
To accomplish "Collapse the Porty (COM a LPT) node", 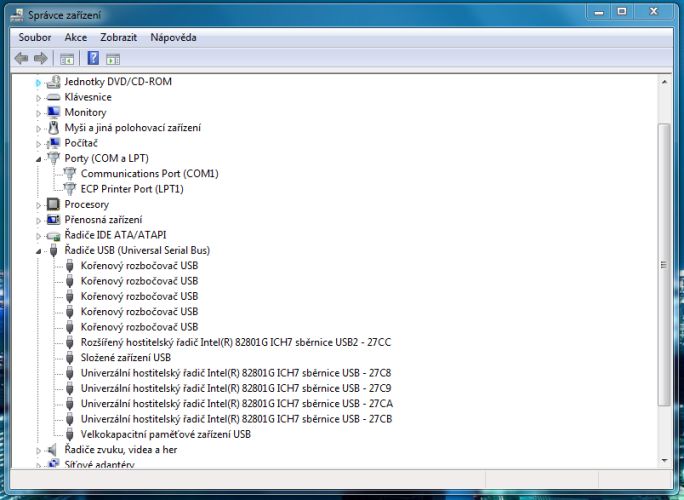I will (x=38, y=159).
